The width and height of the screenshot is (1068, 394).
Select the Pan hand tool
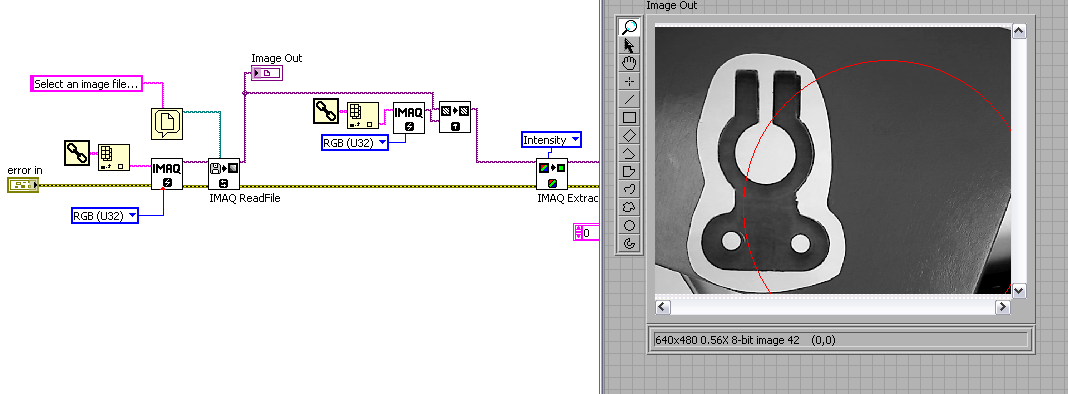[x=629, y=63]
